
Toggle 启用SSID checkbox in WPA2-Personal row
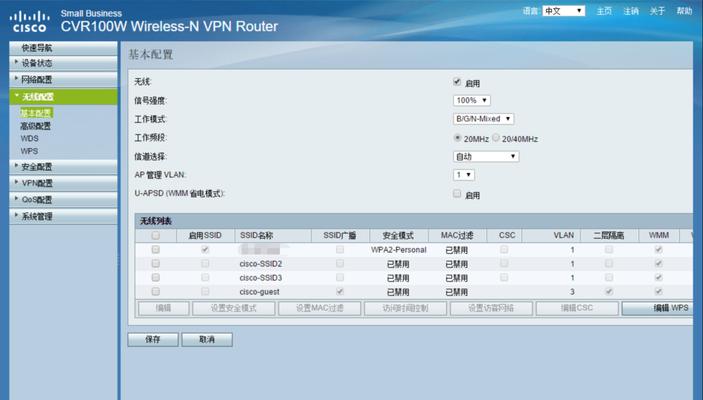(x=205, y=249)
